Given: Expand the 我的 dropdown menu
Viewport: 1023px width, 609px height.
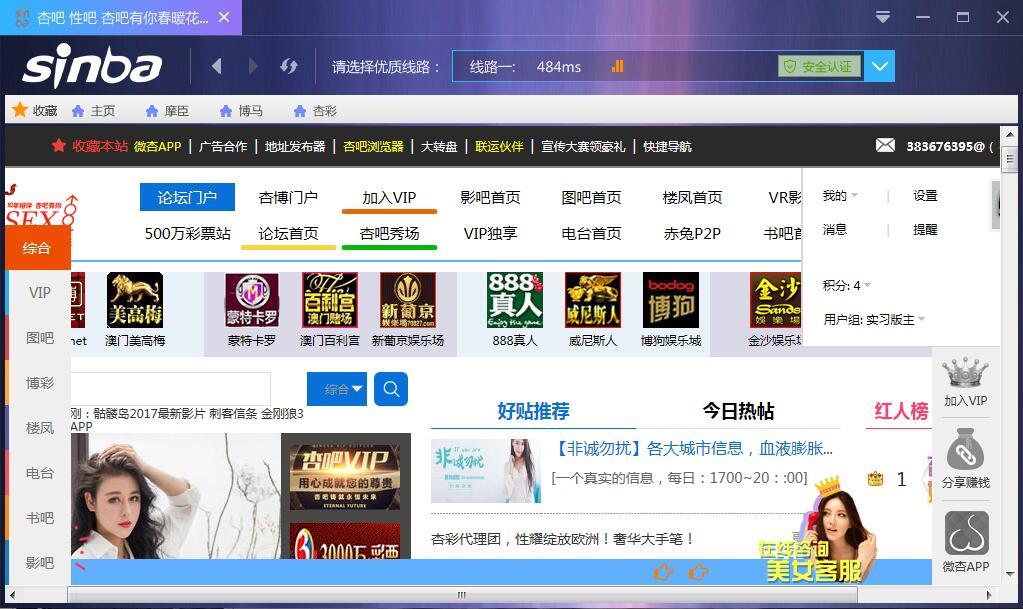Looking at the screenshot, I should click(x=840, y=196).
